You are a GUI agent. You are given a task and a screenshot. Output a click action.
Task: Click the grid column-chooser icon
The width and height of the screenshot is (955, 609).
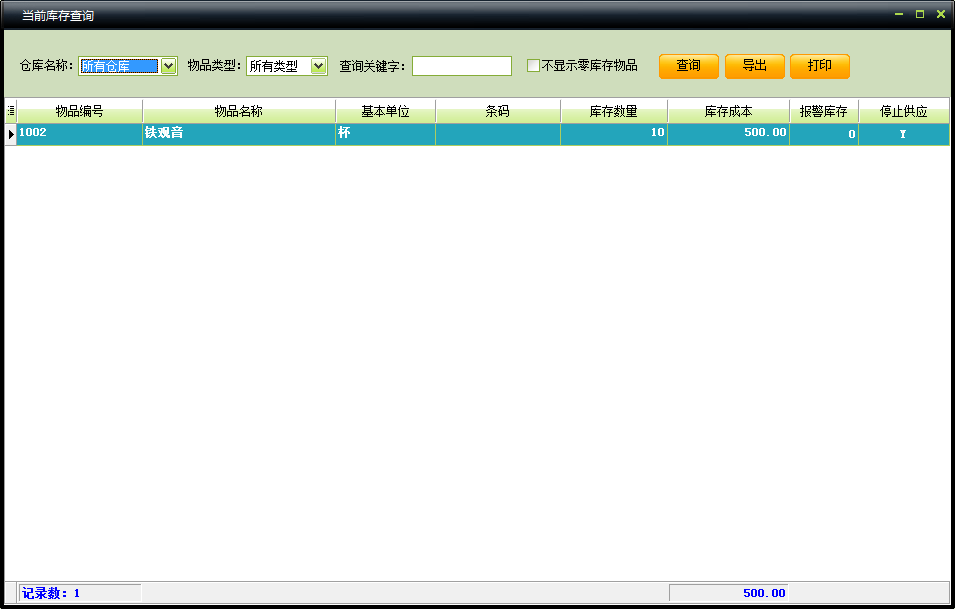pos(11,111)
